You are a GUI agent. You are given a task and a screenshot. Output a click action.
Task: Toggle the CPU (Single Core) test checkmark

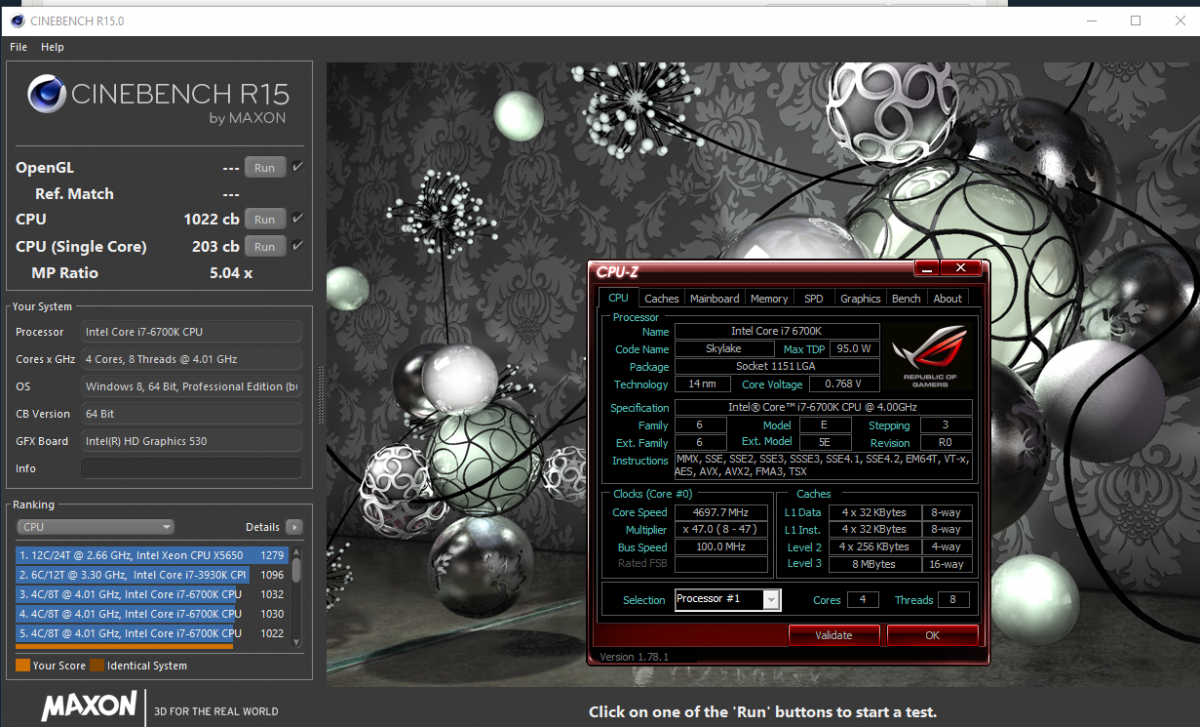click(x=298, y=246)
